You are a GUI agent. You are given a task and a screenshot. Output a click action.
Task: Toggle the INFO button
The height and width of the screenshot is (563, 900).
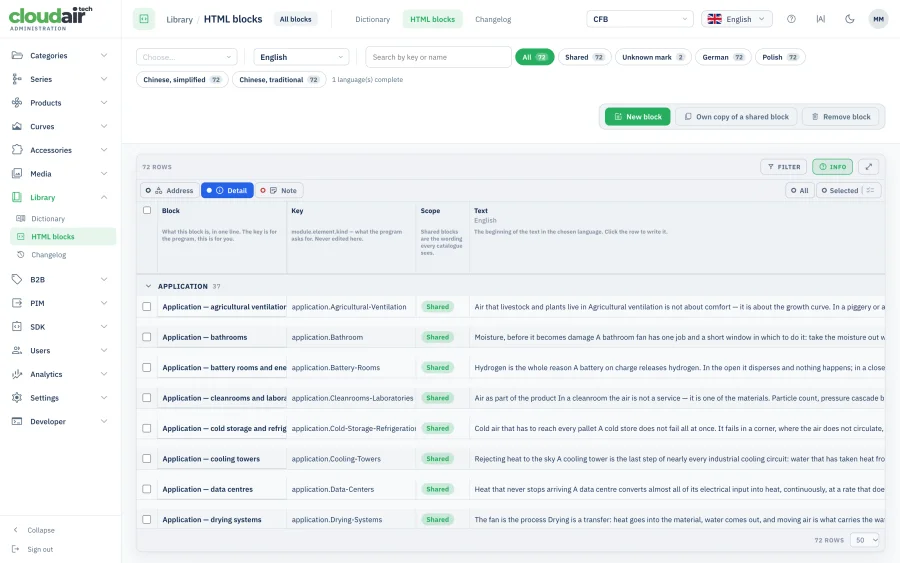(x=832, y=167)
